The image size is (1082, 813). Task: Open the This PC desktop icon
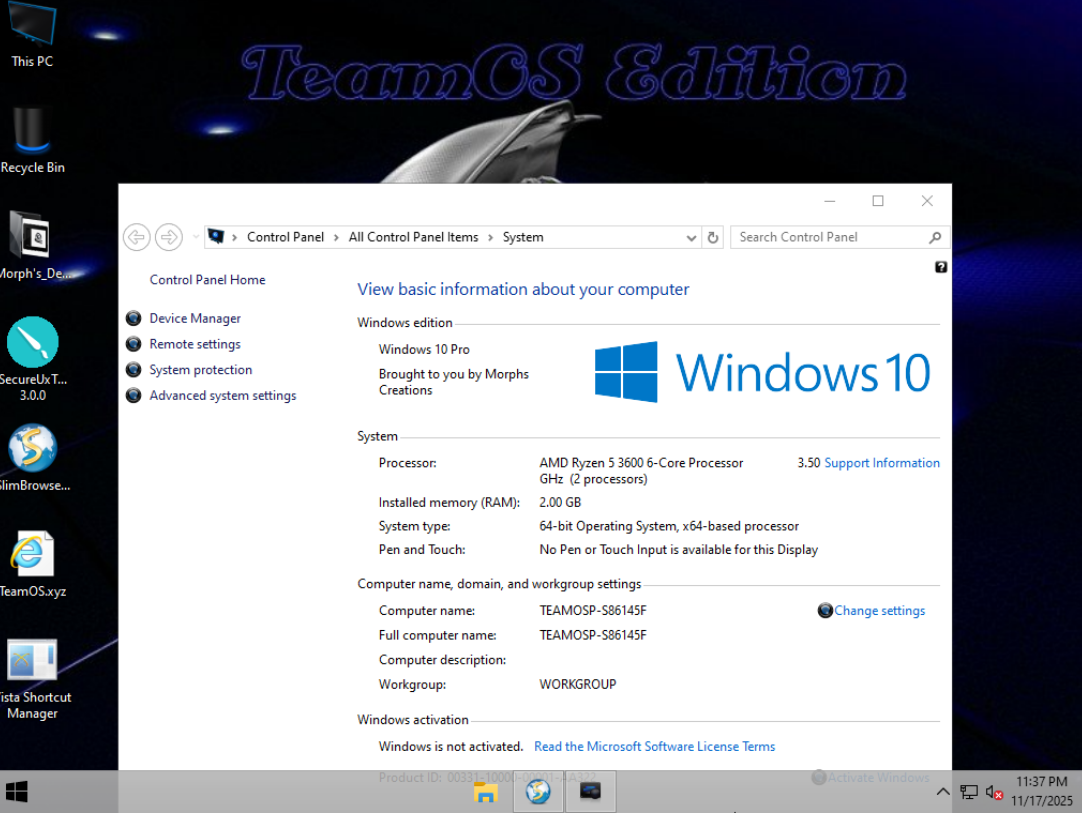click(32, 32)
